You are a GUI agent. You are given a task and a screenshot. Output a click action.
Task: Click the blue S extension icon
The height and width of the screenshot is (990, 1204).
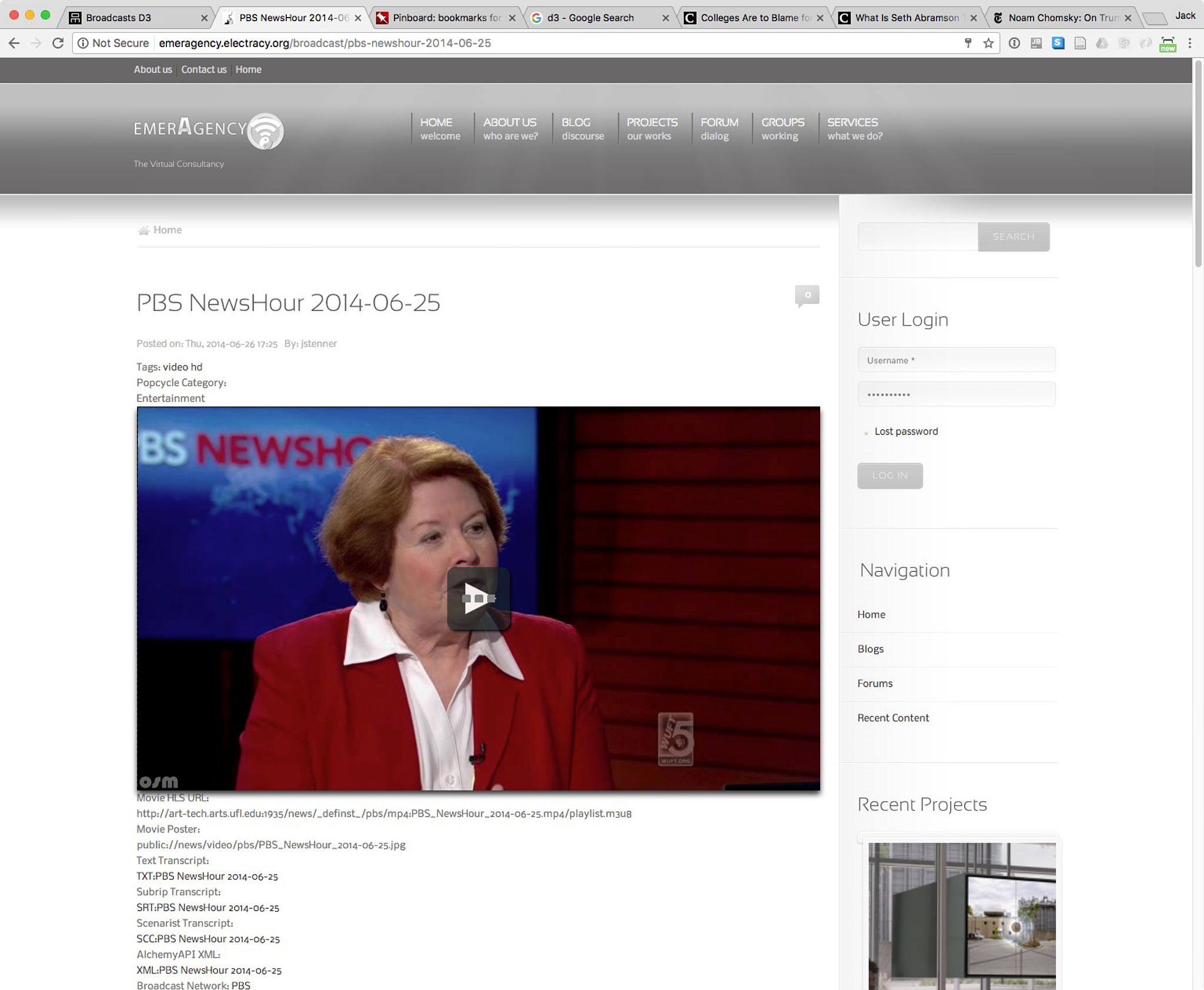coord(1058,43)
